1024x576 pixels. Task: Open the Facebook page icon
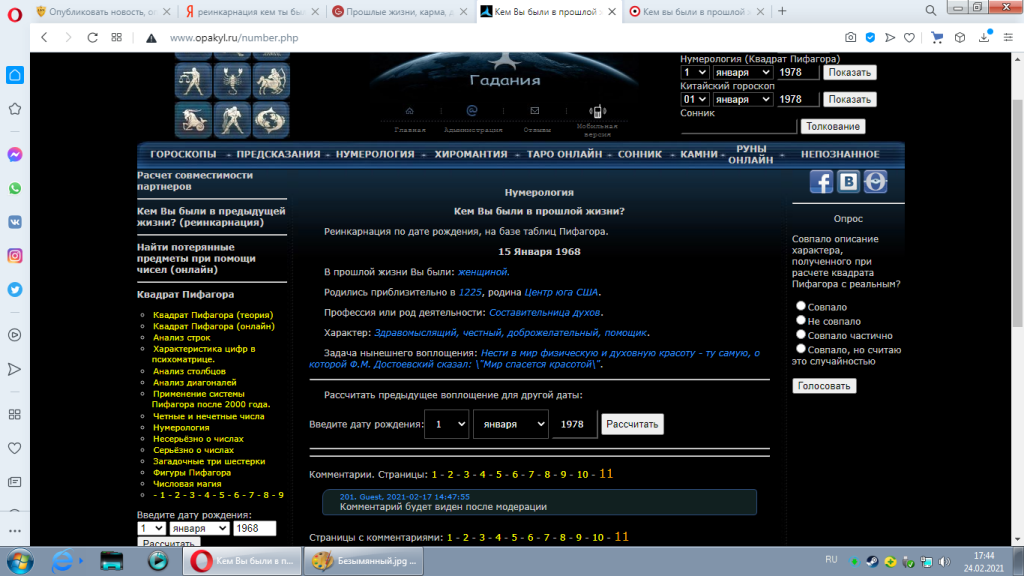tap(820, 182)
